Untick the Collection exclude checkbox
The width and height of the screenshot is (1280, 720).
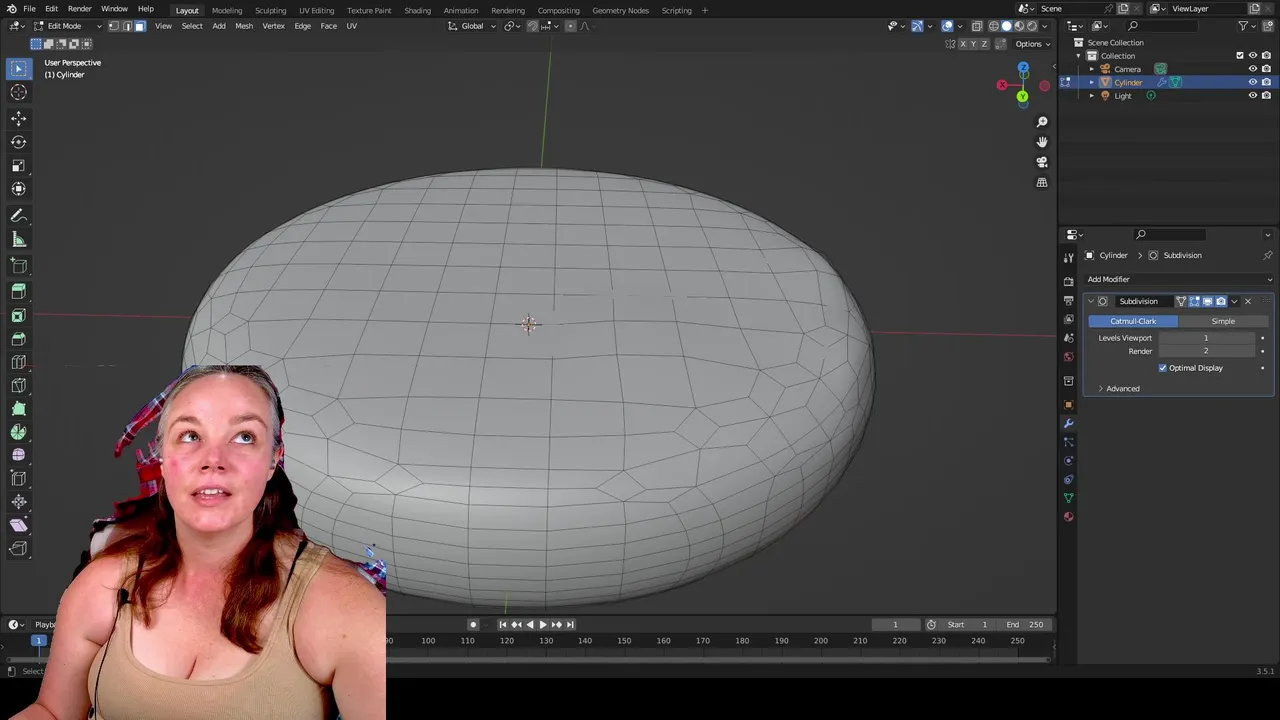[x=1240, y=56]
